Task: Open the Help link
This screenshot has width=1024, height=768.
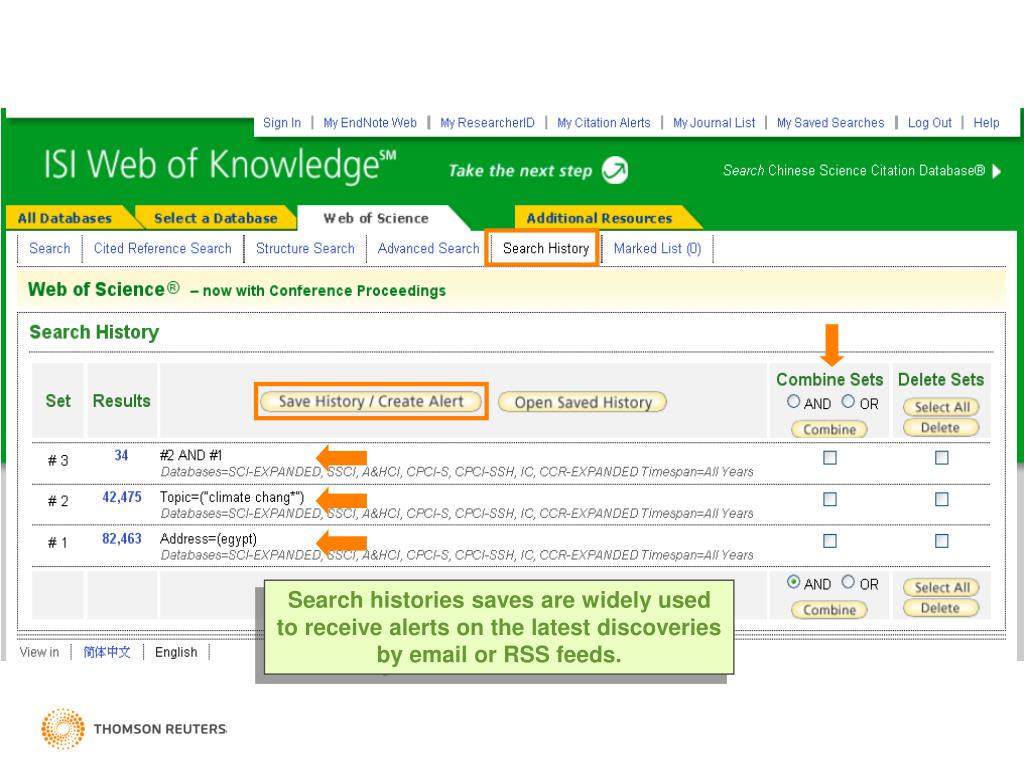Action: [986, 123]
